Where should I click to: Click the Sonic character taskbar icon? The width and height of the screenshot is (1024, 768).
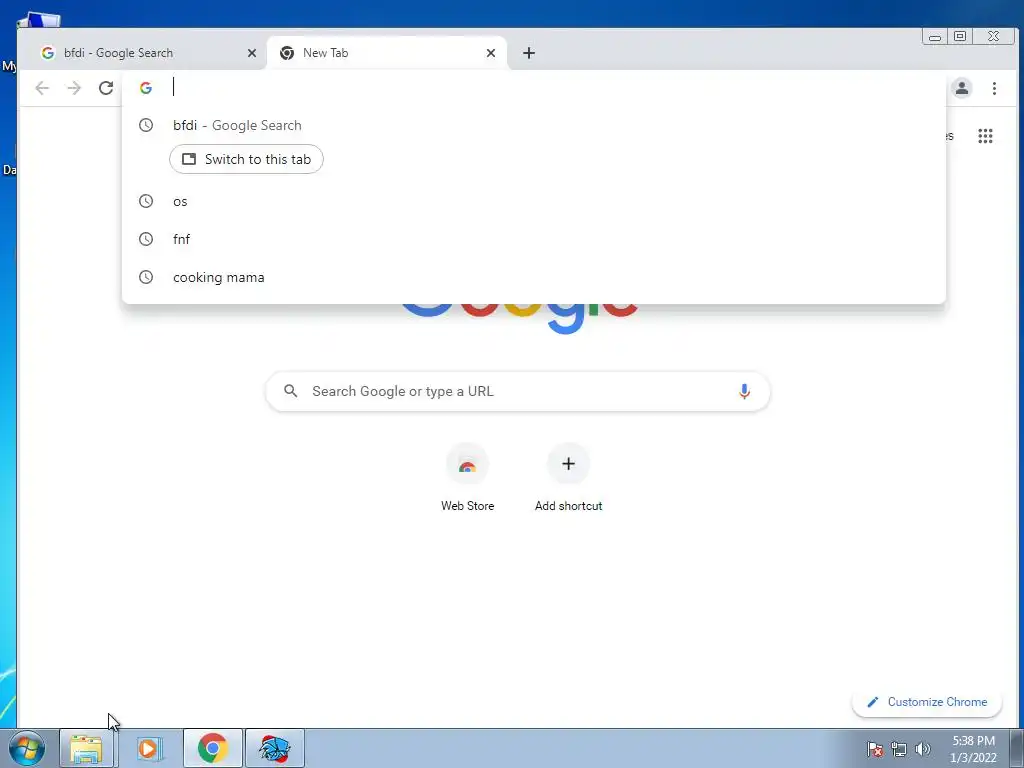(274, 748)
